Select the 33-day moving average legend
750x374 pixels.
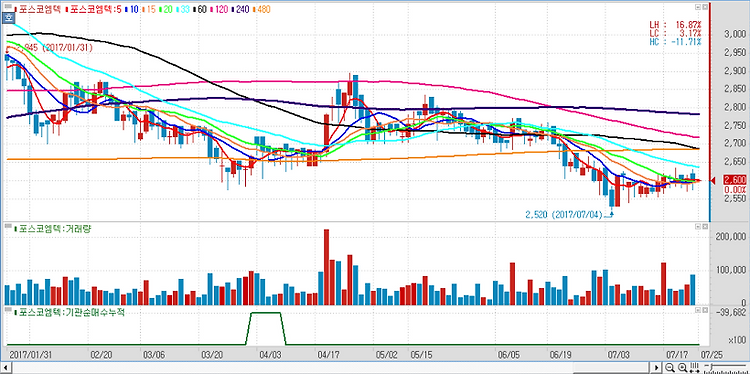pos(183,9)
